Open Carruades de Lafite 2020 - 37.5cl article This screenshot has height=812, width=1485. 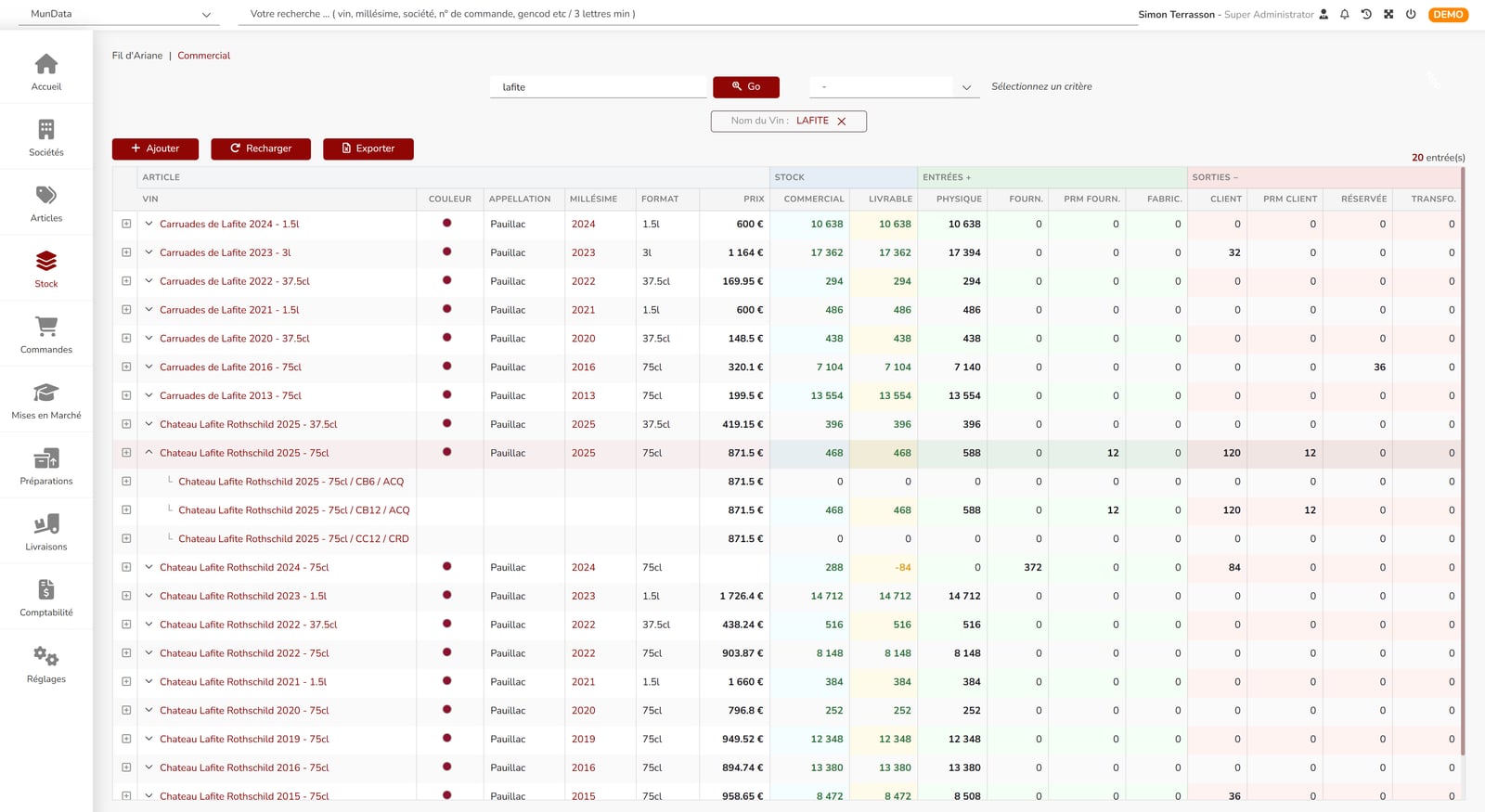click(235, 339)
